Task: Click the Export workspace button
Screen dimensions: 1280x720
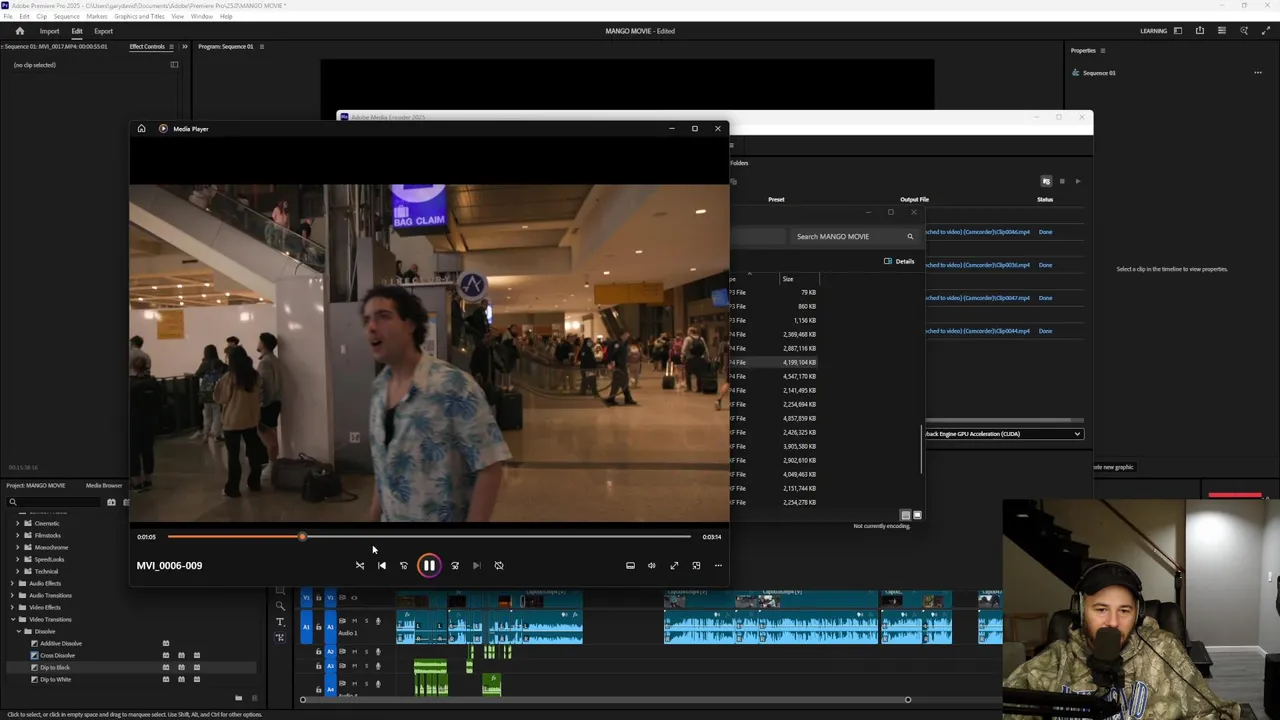Action: point(103,31)
